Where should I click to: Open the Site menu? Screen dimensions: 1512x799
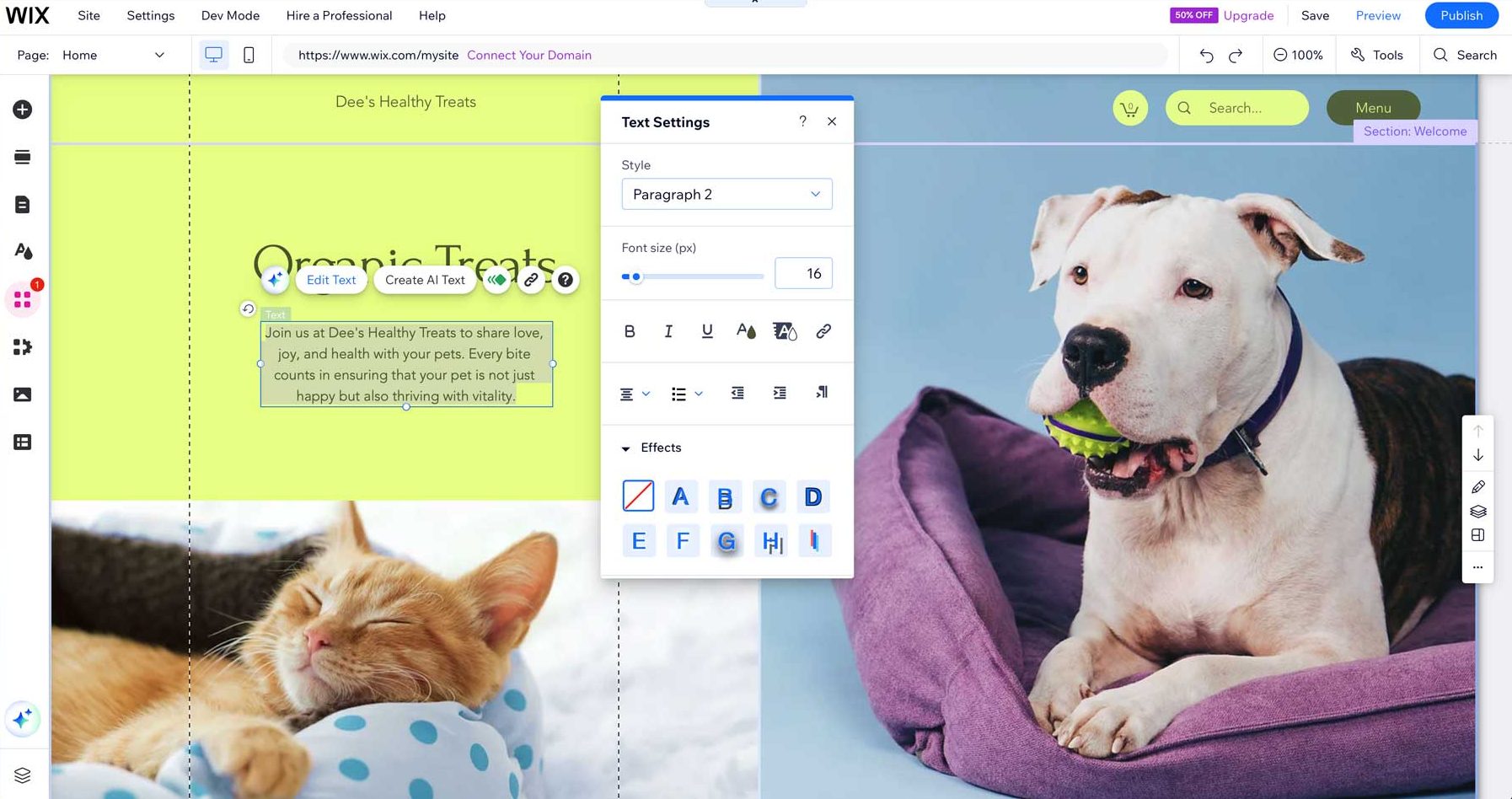(88, 15)
